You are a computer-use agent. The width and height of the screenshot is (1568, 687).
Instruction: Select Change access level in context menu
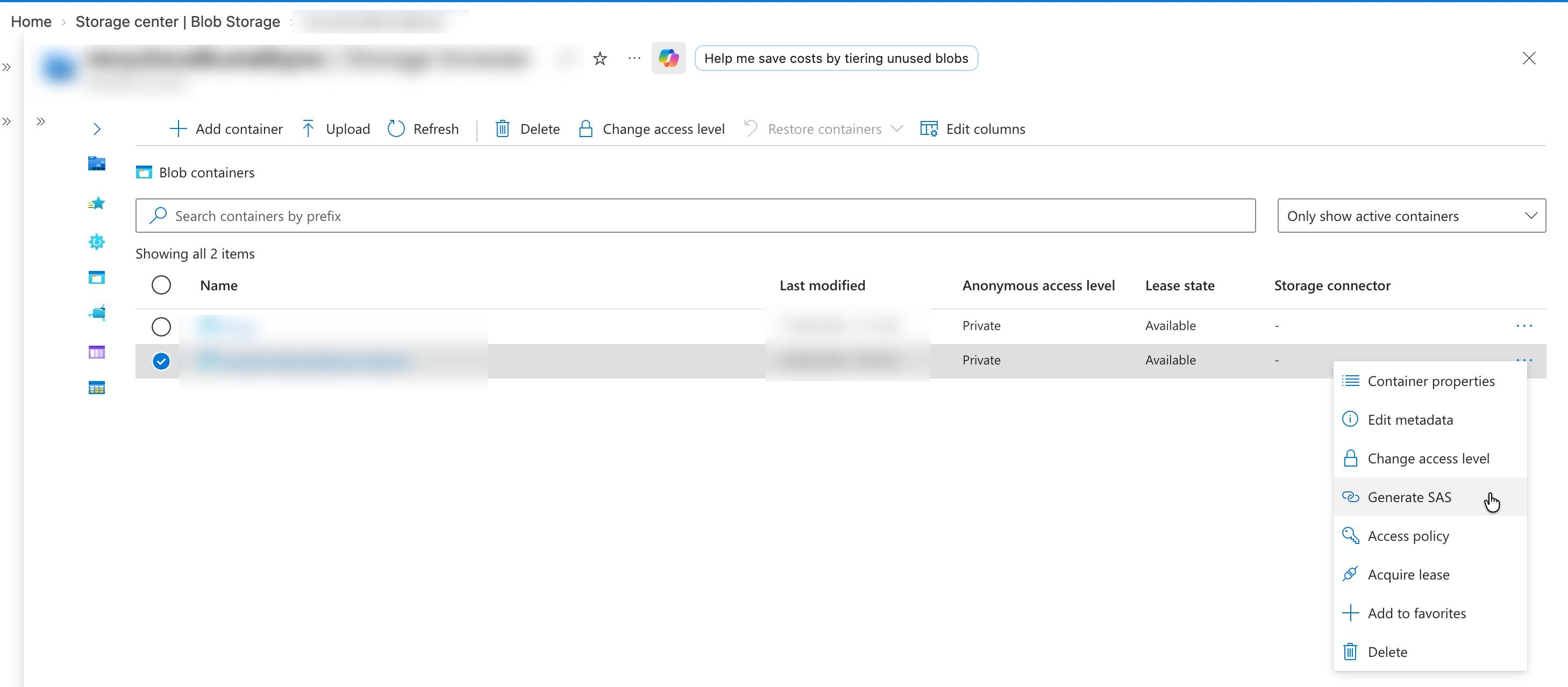tap(1430, 458)
